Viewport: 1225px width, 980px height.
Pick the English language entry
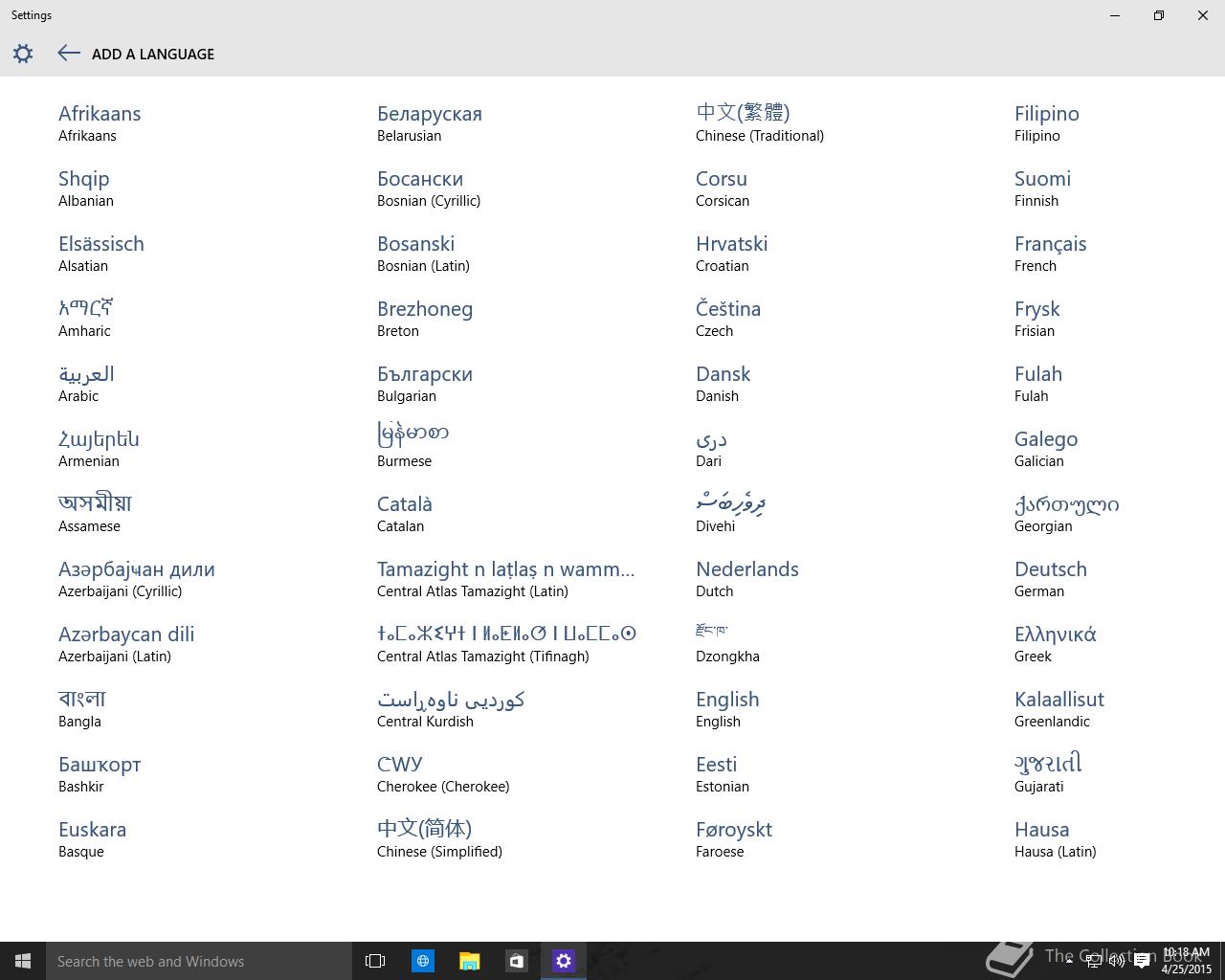(727, 709)
